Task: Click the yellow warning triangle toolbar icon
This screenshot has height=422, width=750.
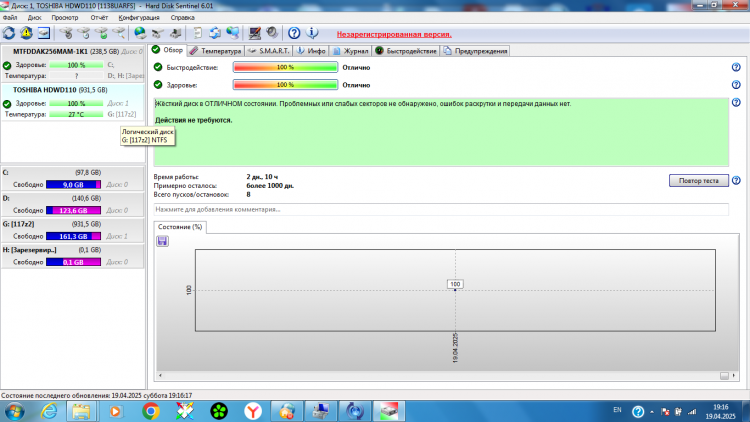Action: [26, 33]
